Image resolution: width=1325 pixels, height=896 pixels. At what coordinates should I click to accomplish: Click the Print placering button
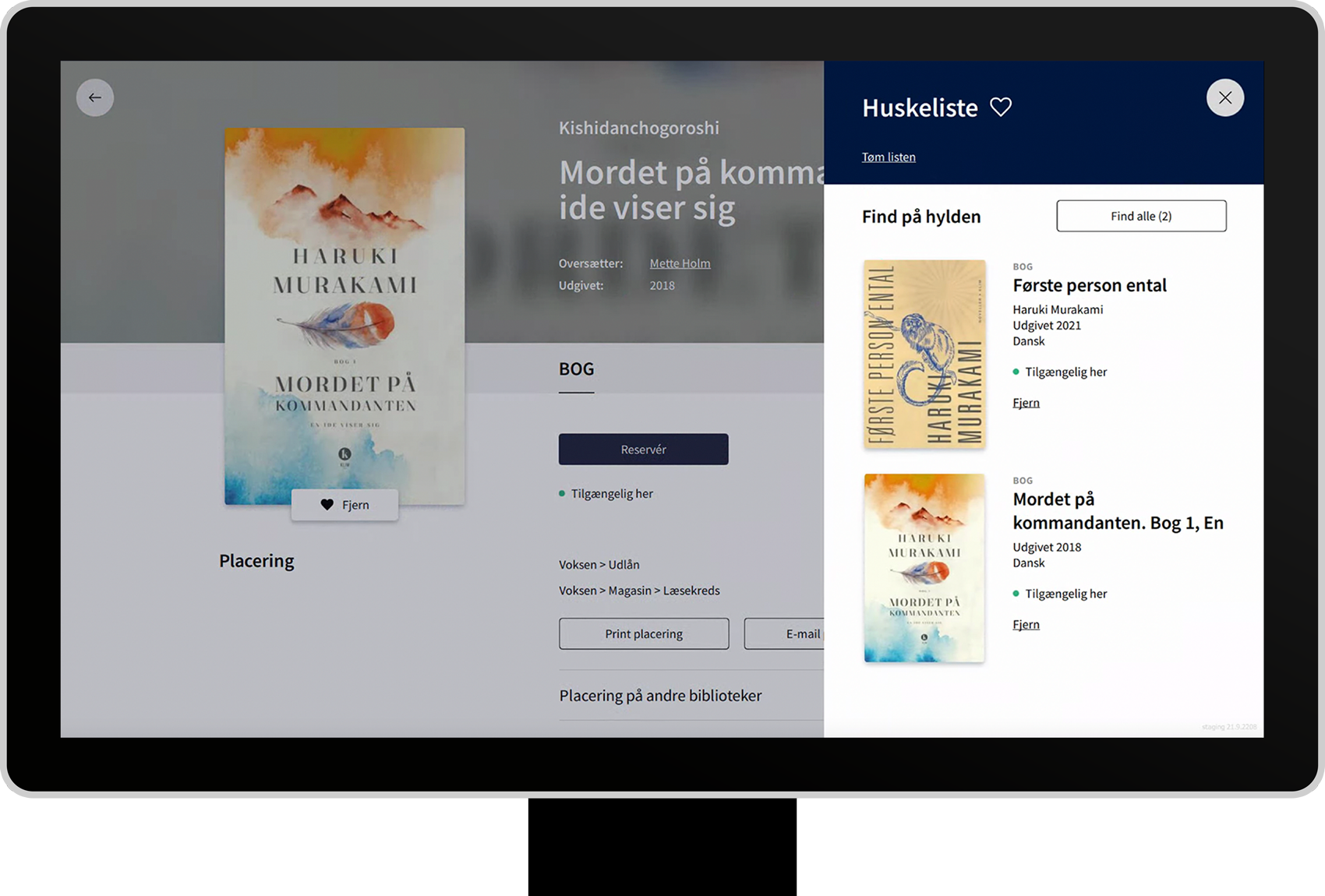click(x=644, y=633)
